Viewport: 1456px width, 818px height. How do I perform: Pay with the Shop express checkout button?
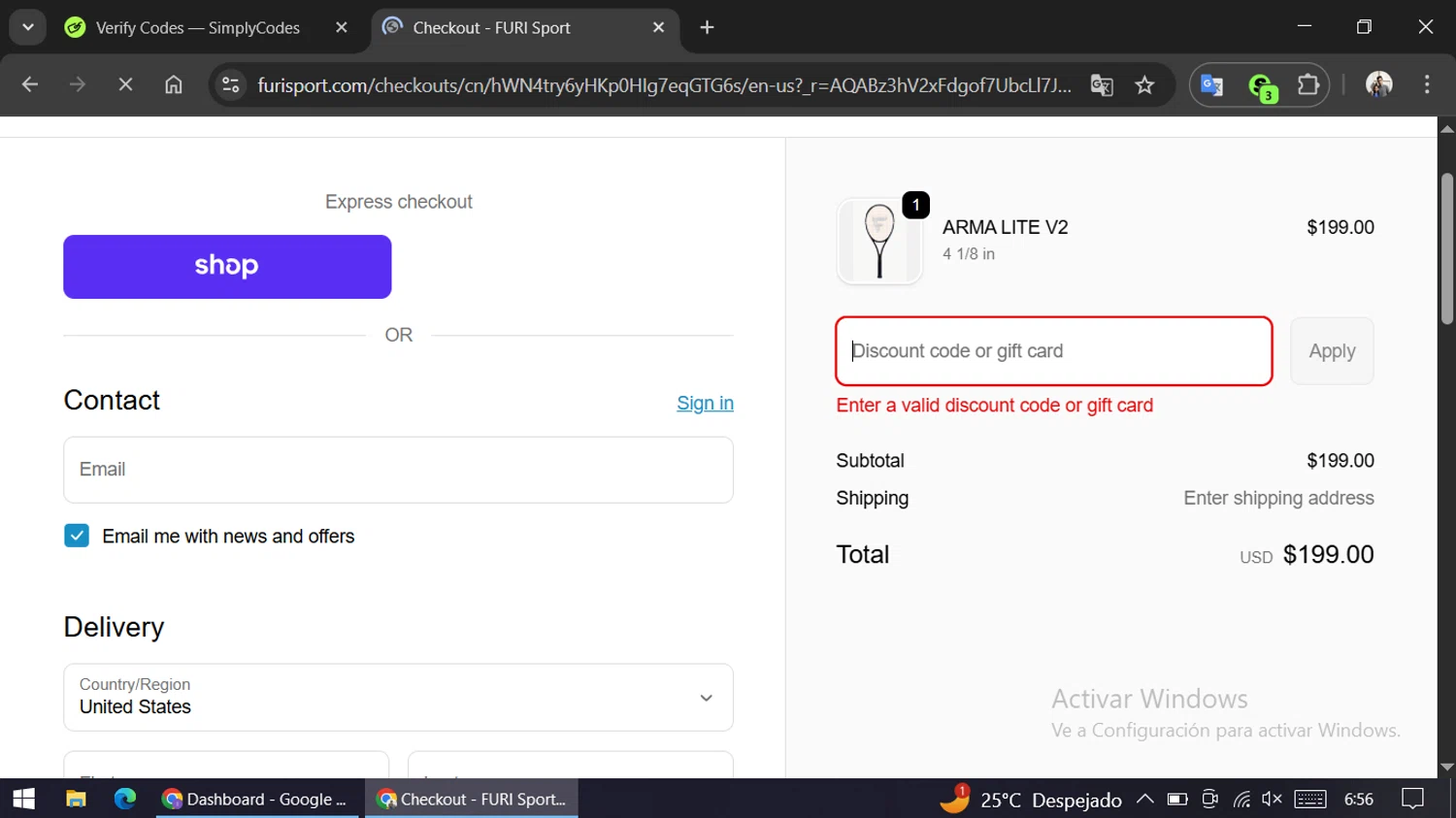click(x=227, y=267)
